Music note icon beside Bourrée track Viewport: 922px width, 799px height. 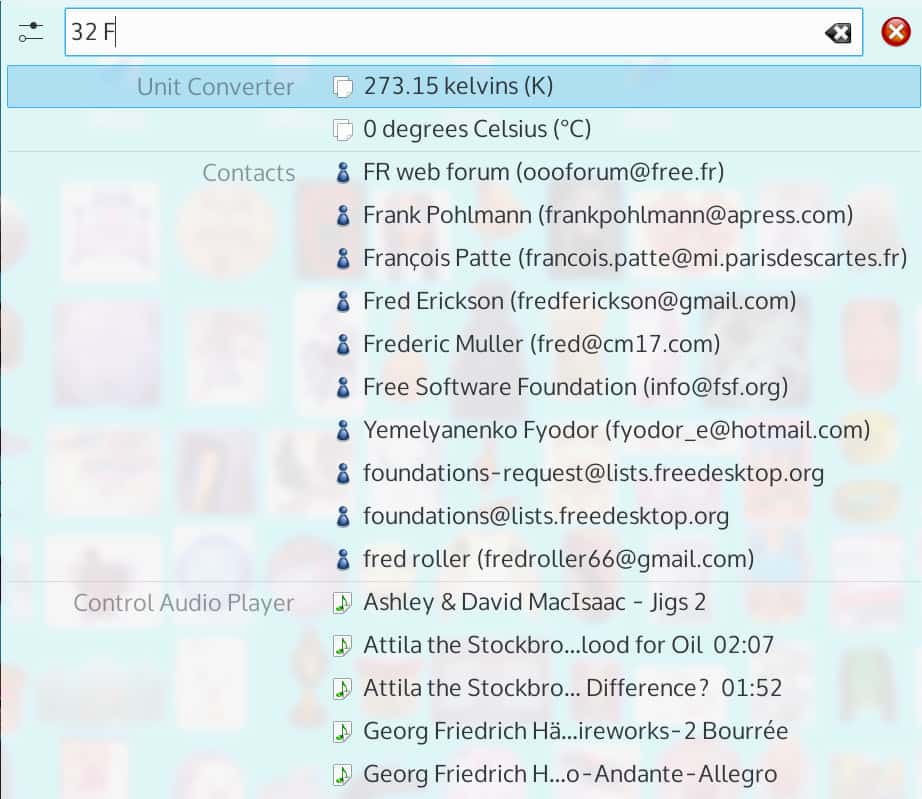(342, 731)
